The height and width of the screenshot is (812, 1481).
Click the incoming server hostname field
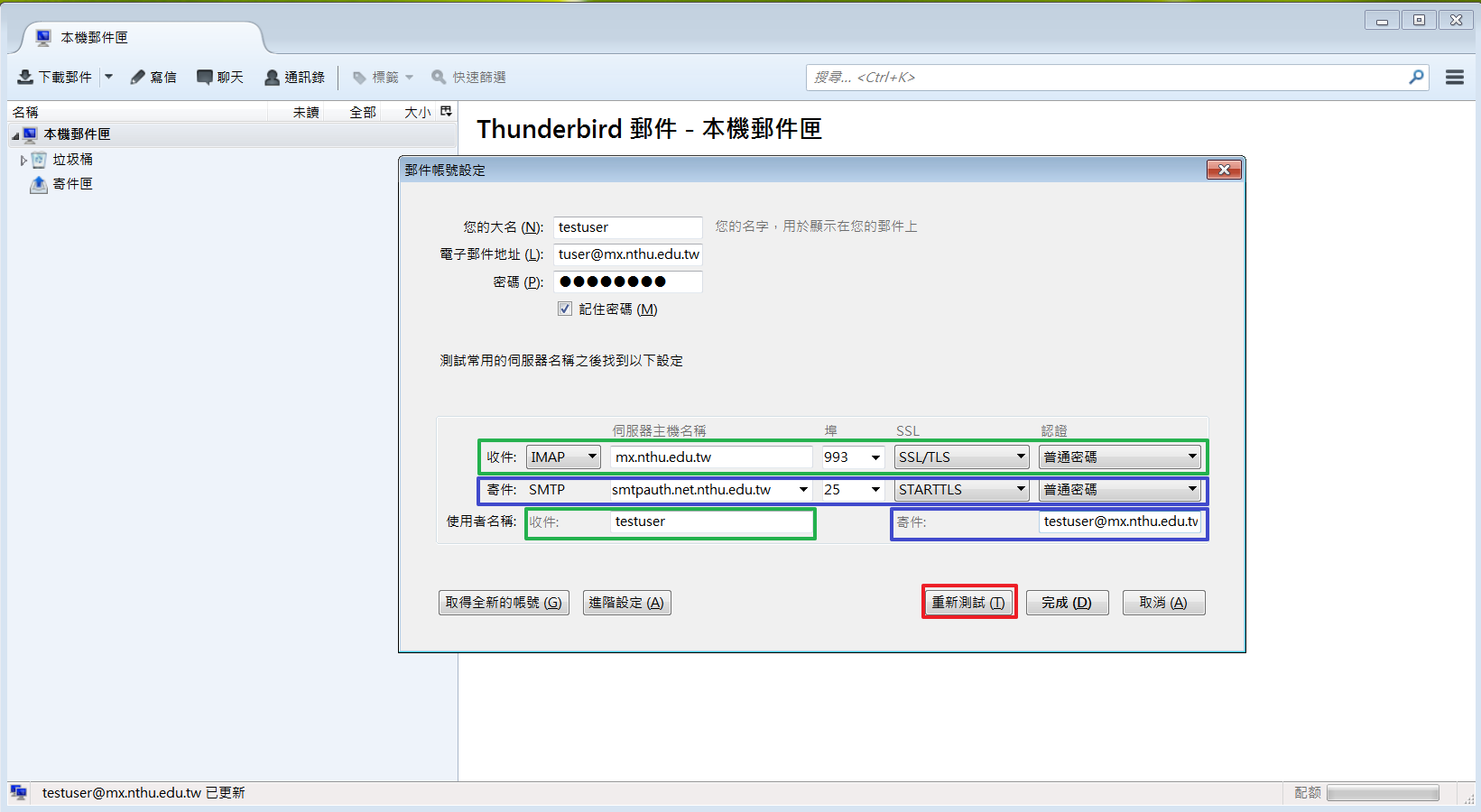coord(710,457)
